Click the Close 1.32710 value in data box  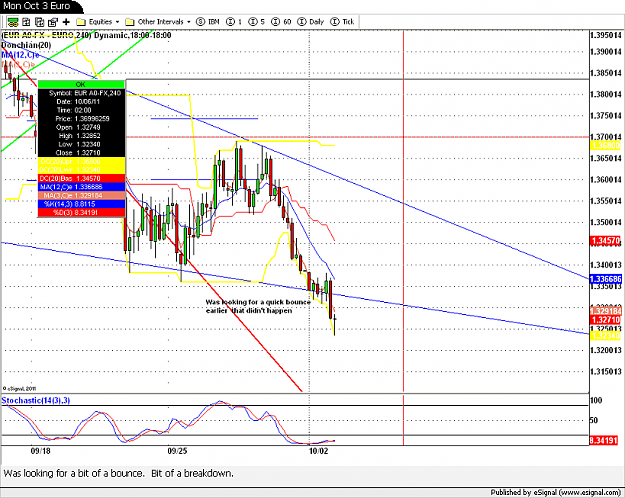tap(88, 153)
